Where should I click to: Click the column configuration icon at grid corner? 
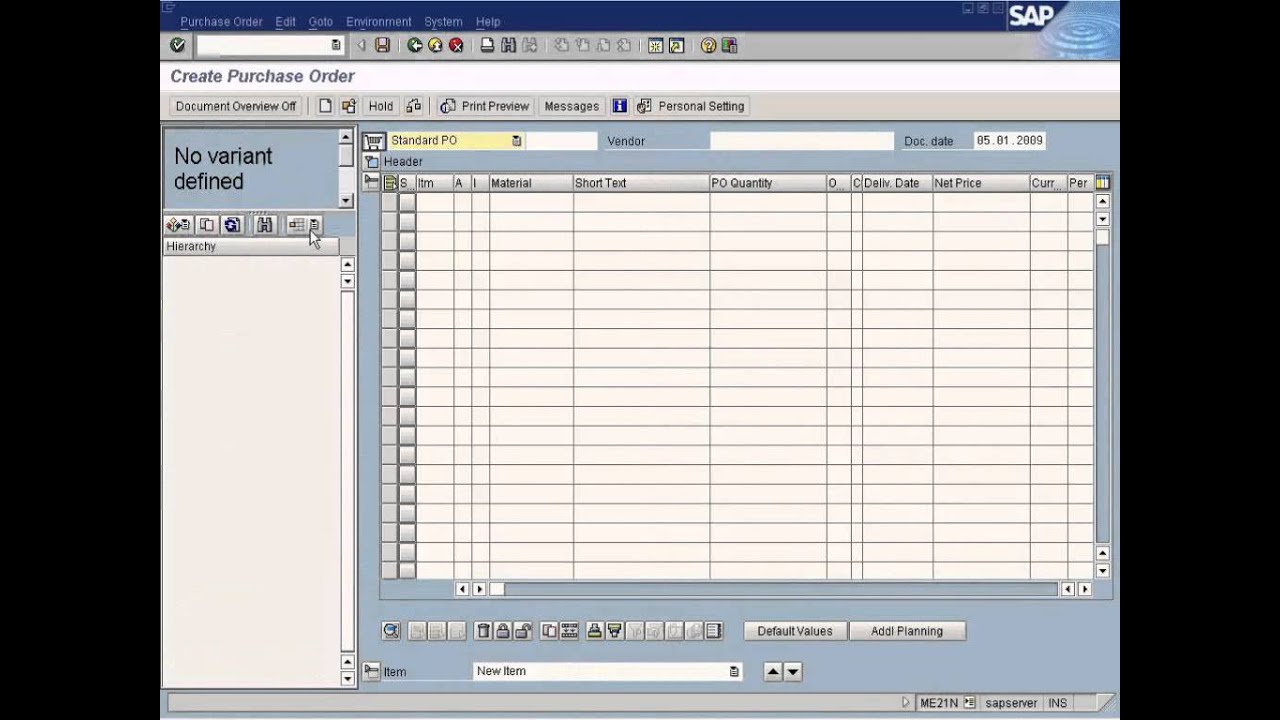[1102, 183]
